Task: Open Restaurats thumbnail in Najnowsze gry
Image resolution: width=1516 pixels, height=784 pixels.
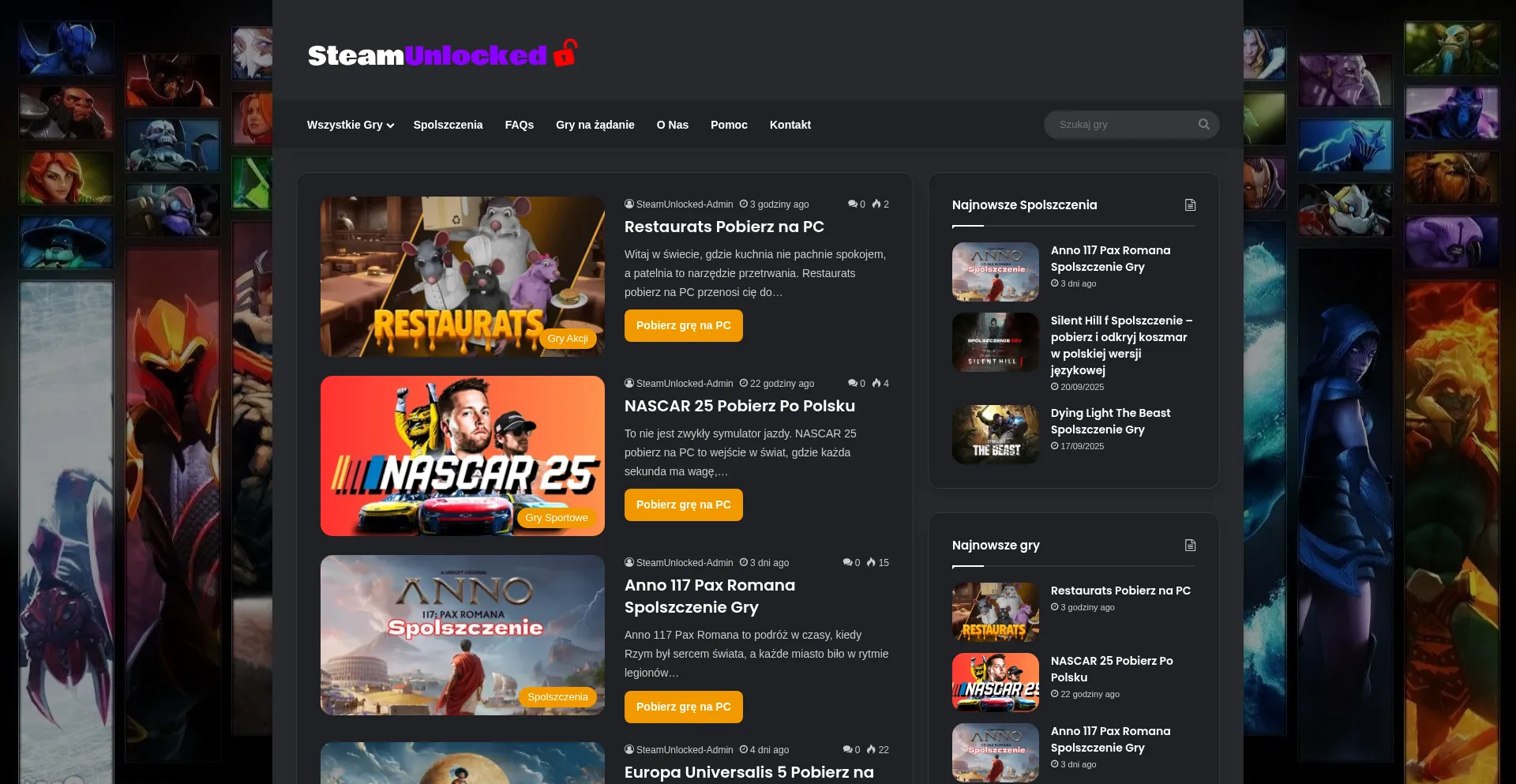Action: click(x=996, y=612)
